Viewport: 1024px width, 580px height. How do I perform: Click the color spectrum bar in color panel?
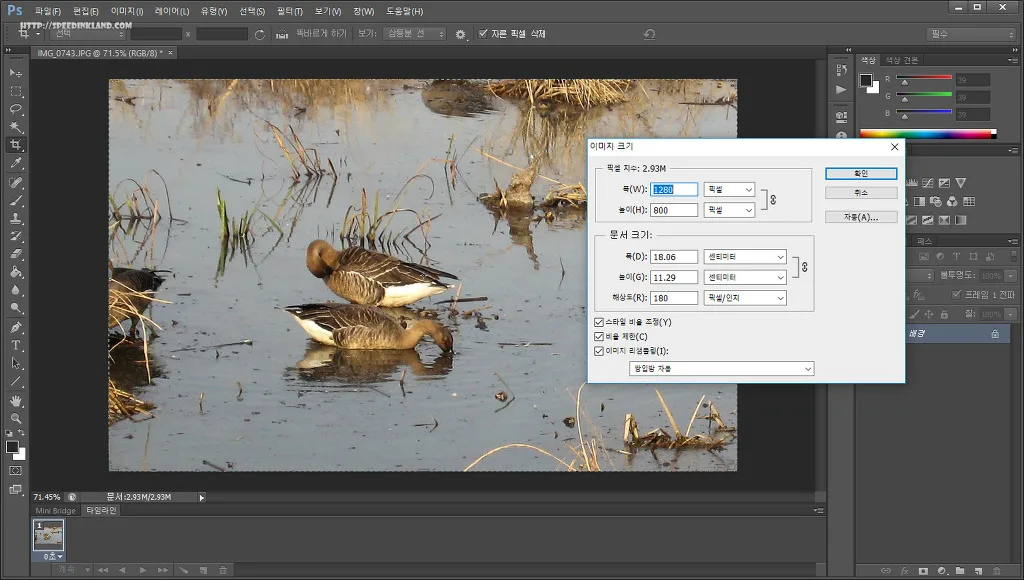(x=926, y=134)
